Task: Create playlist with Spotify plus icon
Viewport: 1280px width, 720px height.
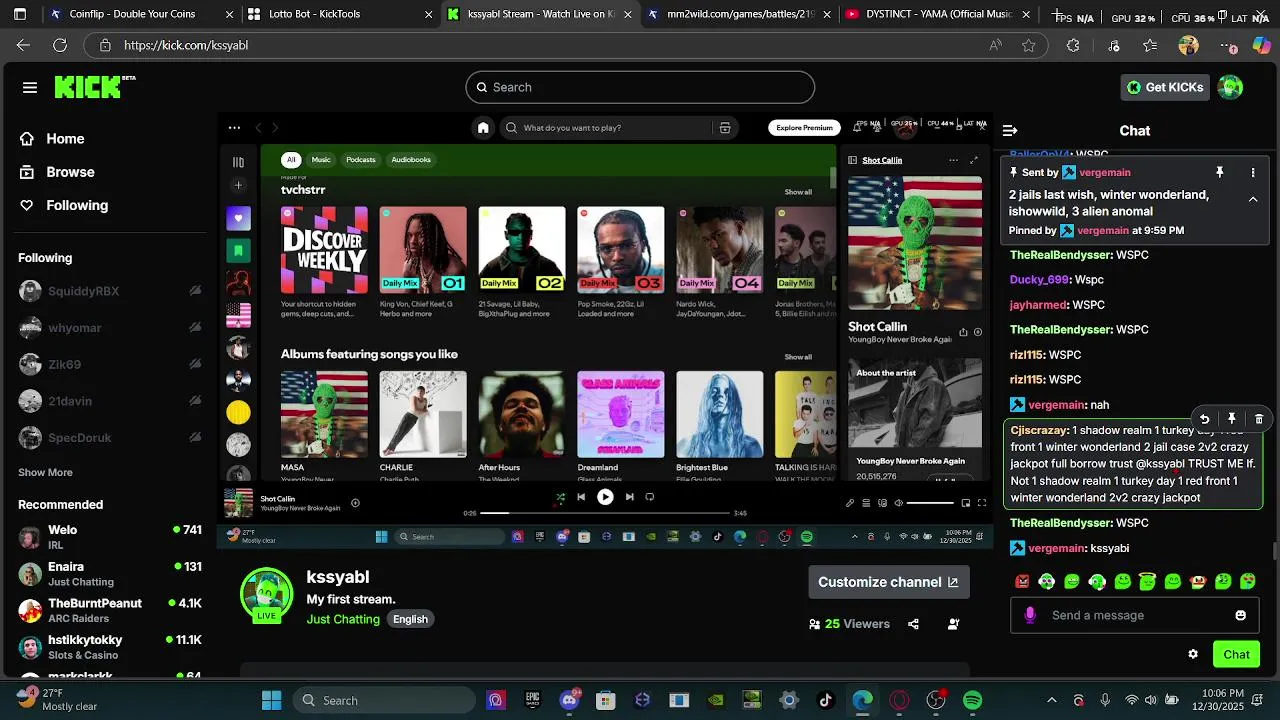Action: pos(238,186)
